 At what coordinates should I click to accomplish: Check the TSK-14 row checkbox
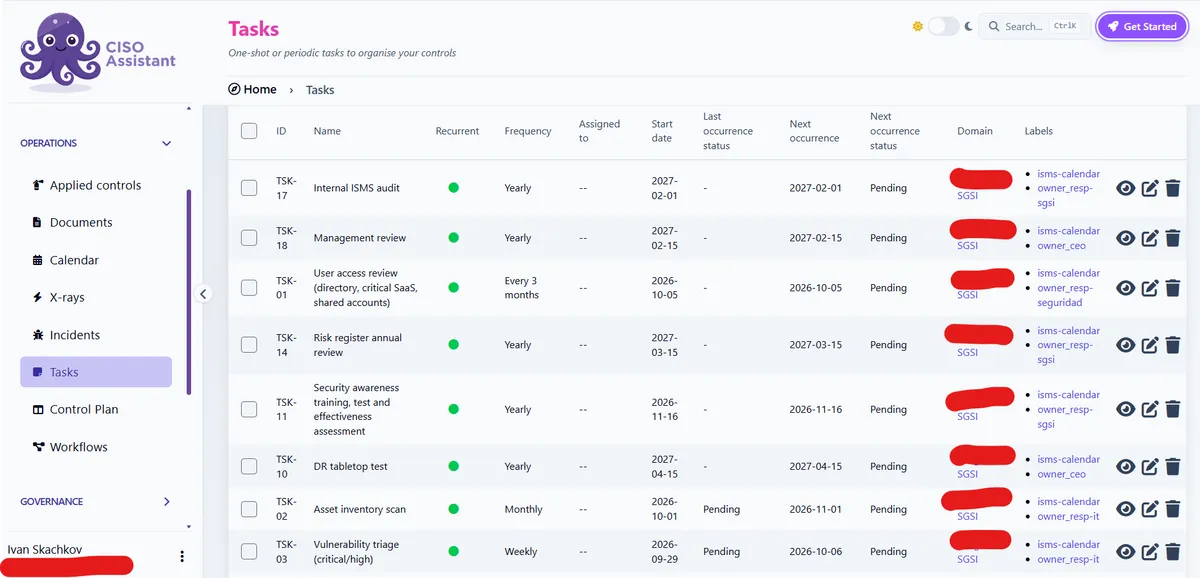(249, 345)
